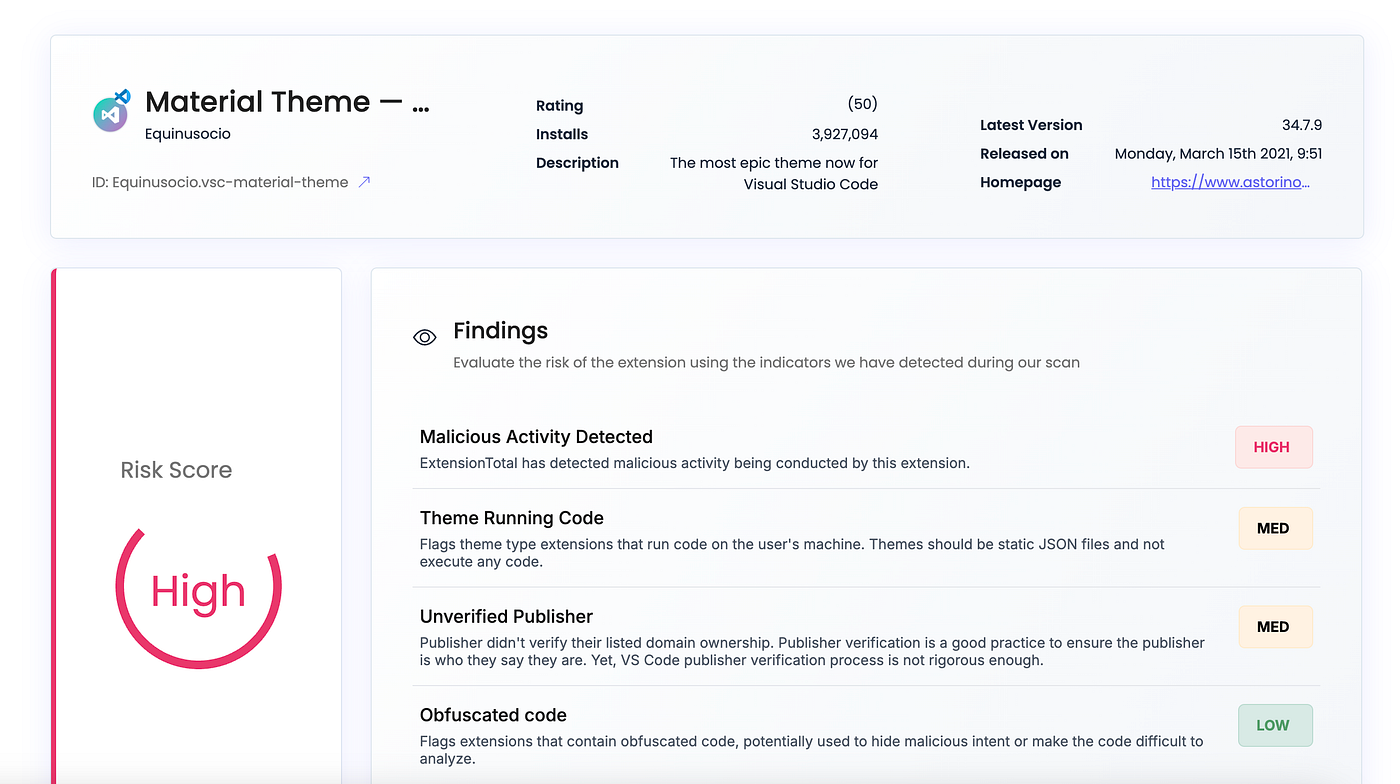The width and height of the screenshot is (1400, 784).
Task: Click the release date Monday, March 15th 2021
Action: 1219,154
